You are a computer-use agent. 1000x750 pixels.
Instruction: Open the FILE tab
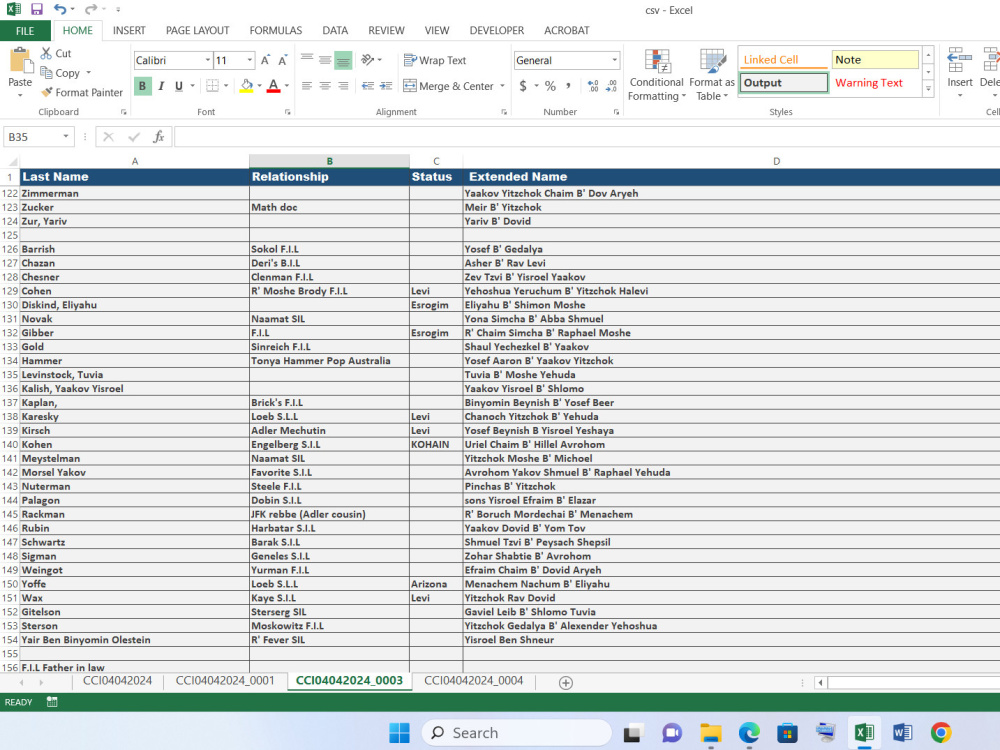(x=25, y=31)
